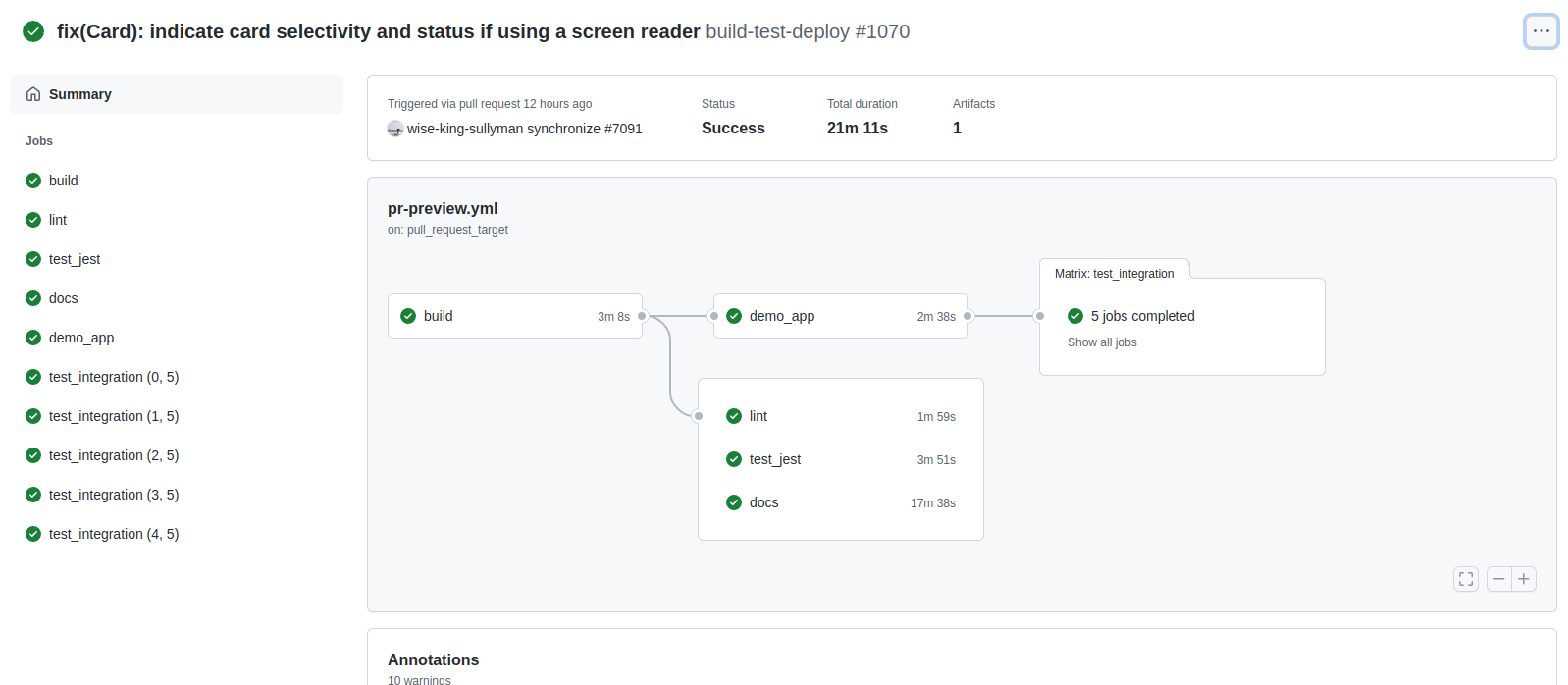The image size is (1568, 685).
Task: Zoom out the workflow graph with minus button
Action: click(1499, 579)
